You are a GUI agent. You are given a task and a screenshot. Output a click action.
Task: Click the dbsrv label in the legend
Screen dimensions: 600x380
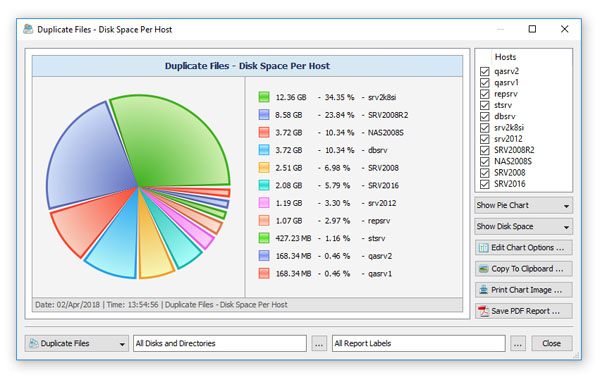pyautogui.click(x=378, y=150)
